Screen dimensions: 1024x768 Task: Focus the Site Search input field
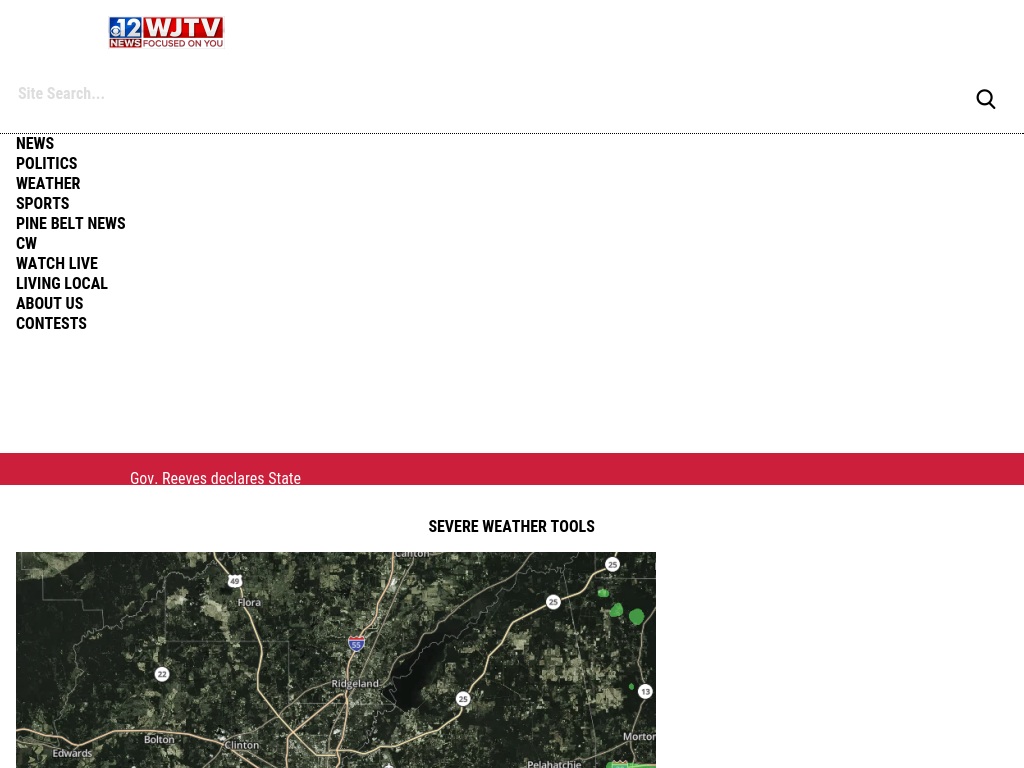(x=490, y=94)
